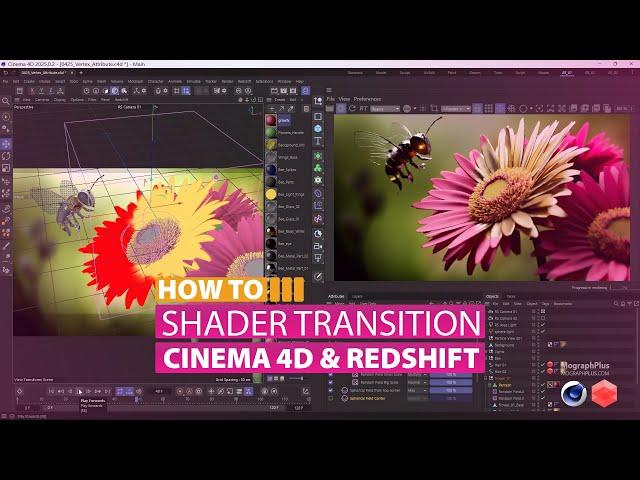
Task: Click the RS Camera 01 viewport label
Action: click(x=129, y=107)
